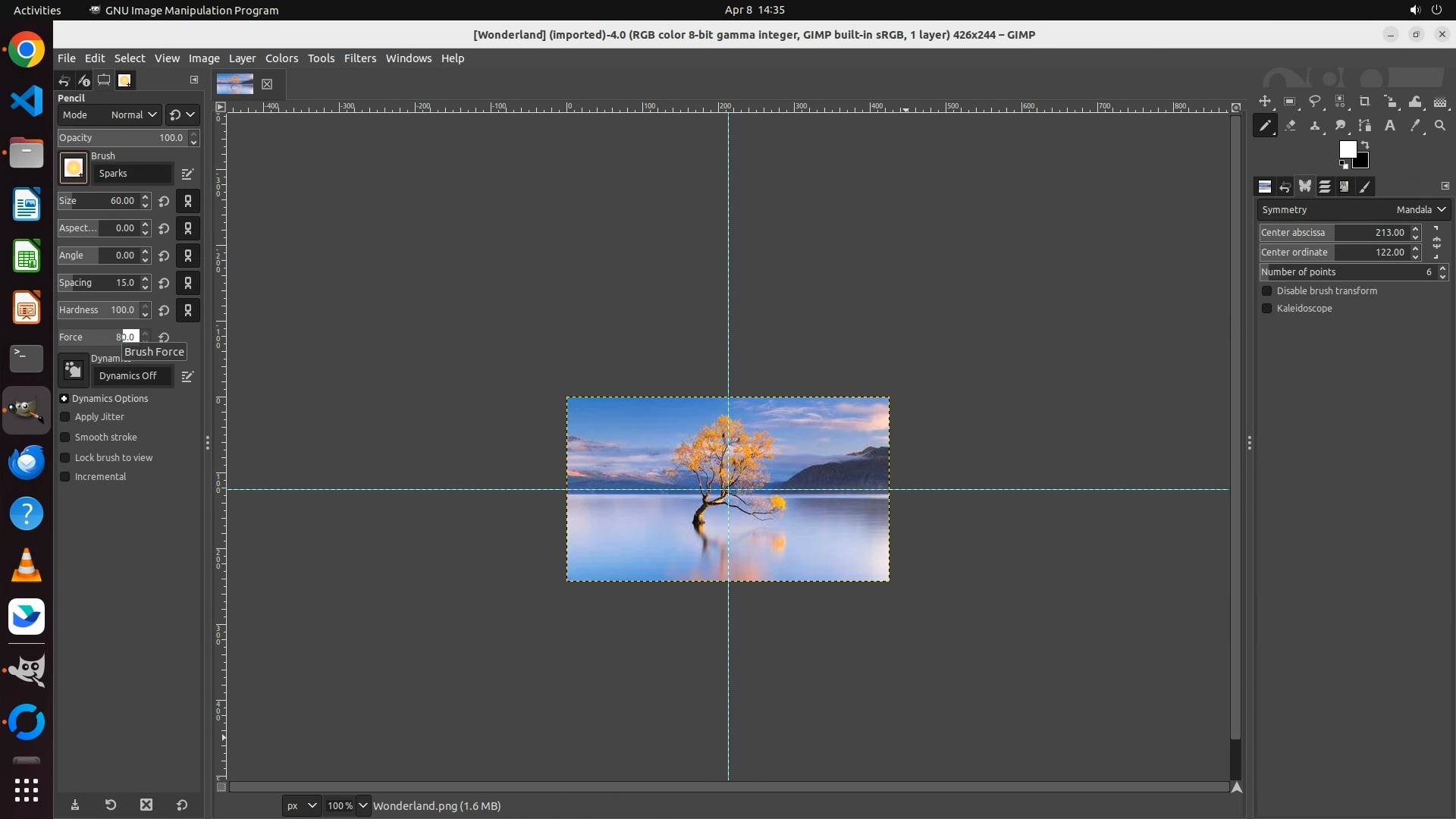Switch to the Layers dock tab

1325,187
